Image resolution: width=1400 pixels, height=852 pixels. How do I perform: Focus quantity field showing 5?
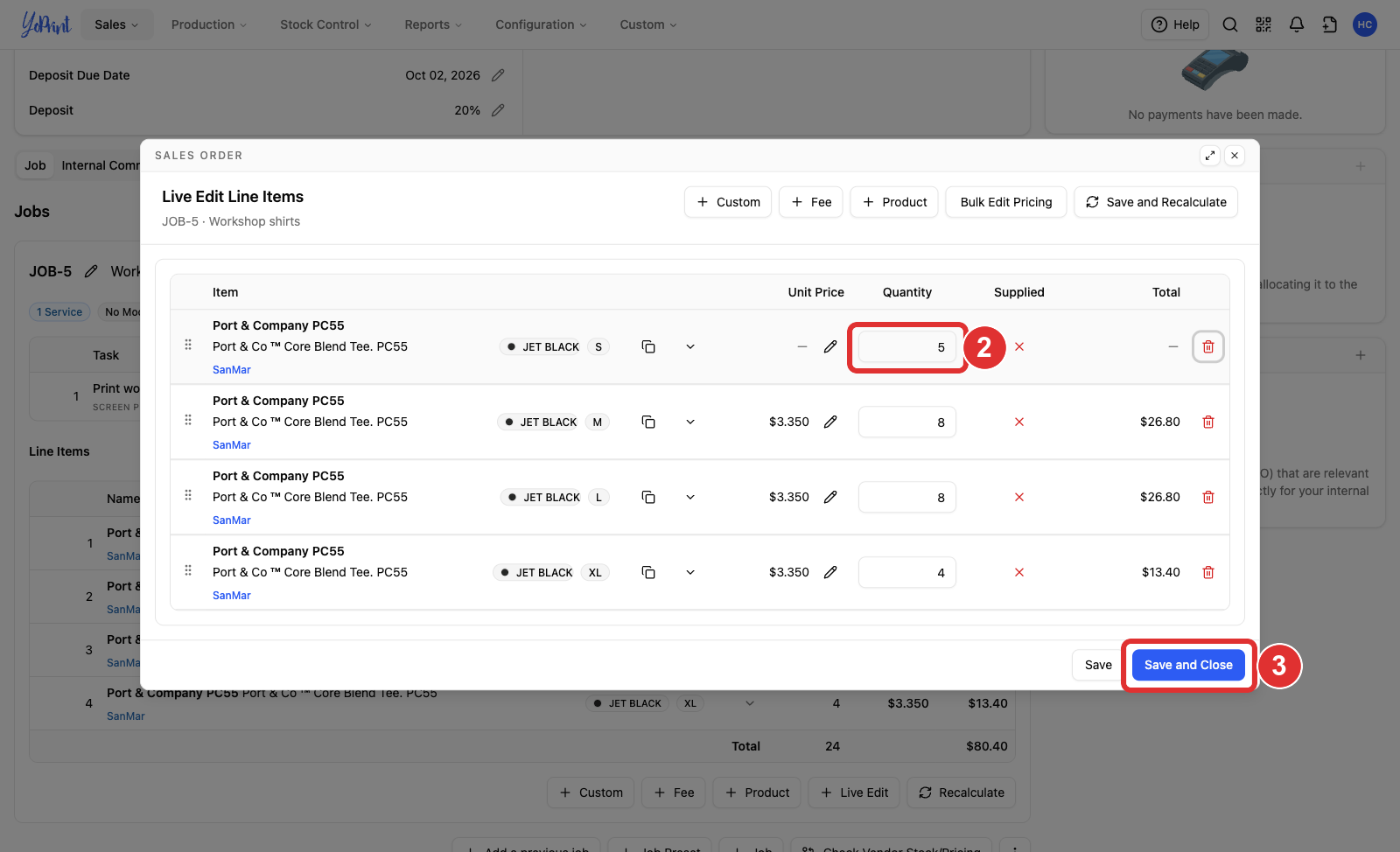pyautogui.click(x=907, y=347)
